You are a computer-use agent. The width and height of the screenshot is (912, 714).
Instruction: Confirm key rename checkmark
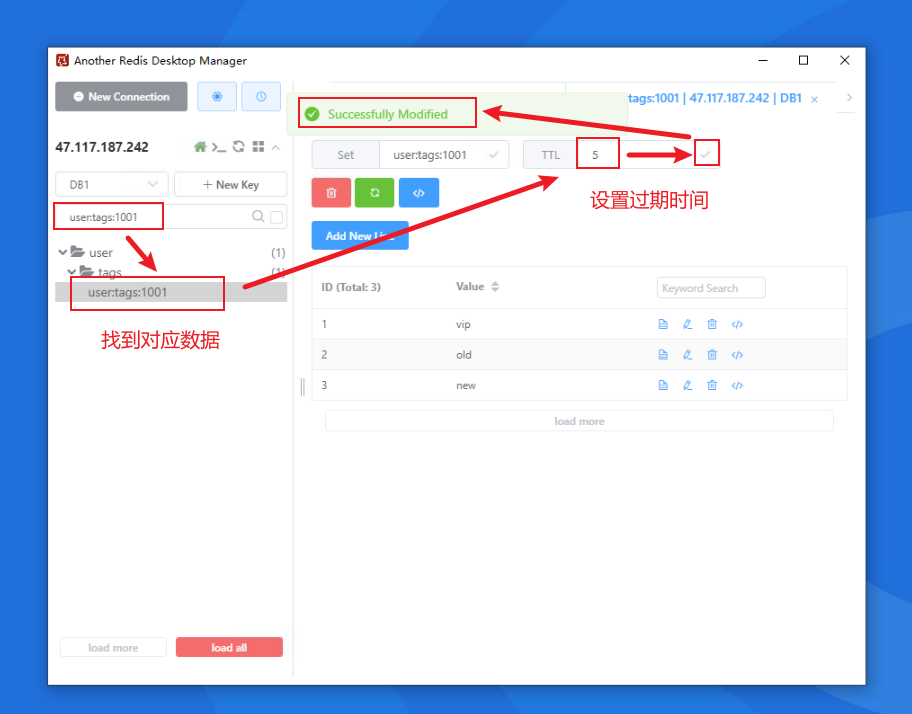tap(494, 155)
